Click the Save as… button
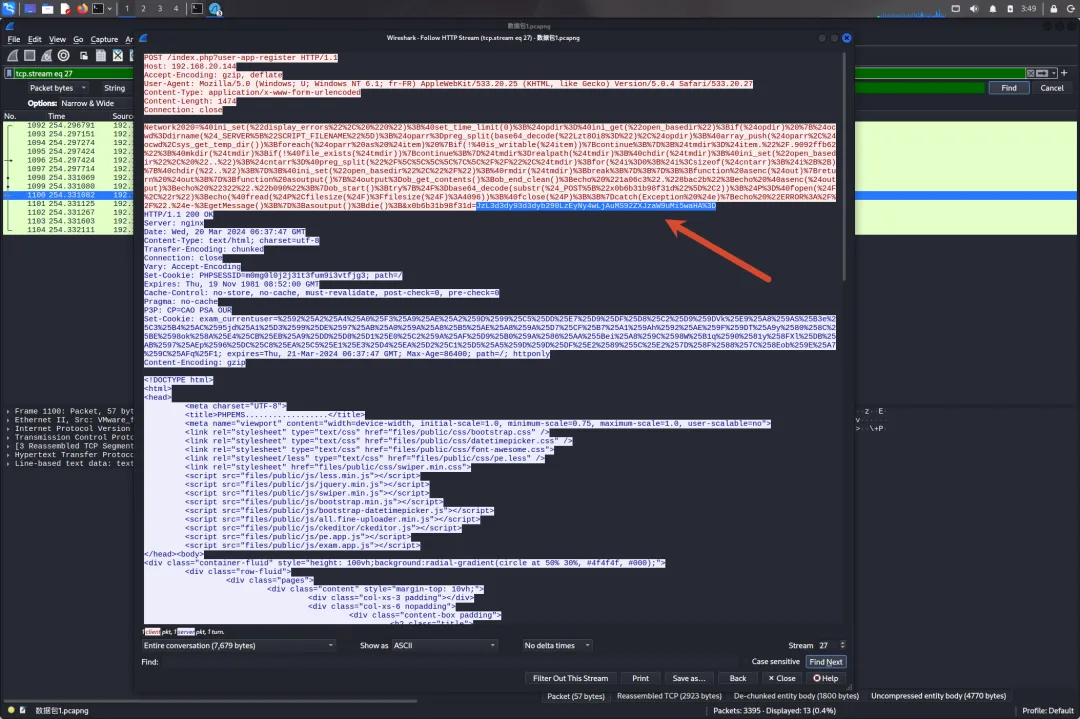 coord(689,678)
